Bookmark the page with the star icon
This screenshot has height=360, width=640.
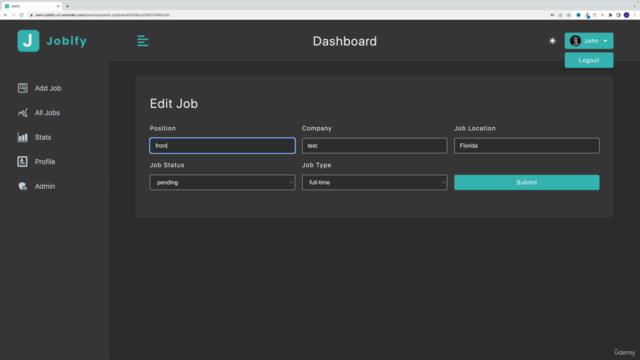(568, 15)
